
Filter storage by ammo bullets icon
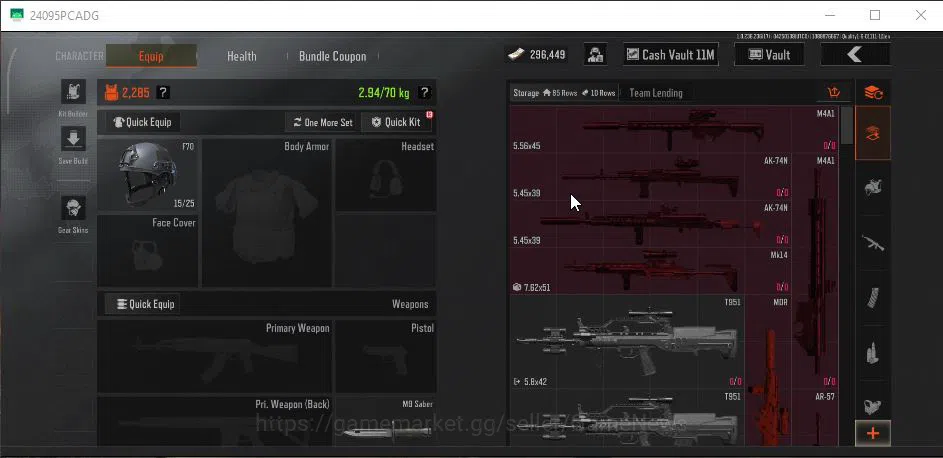pyautogui.click(x=873, y=353)
